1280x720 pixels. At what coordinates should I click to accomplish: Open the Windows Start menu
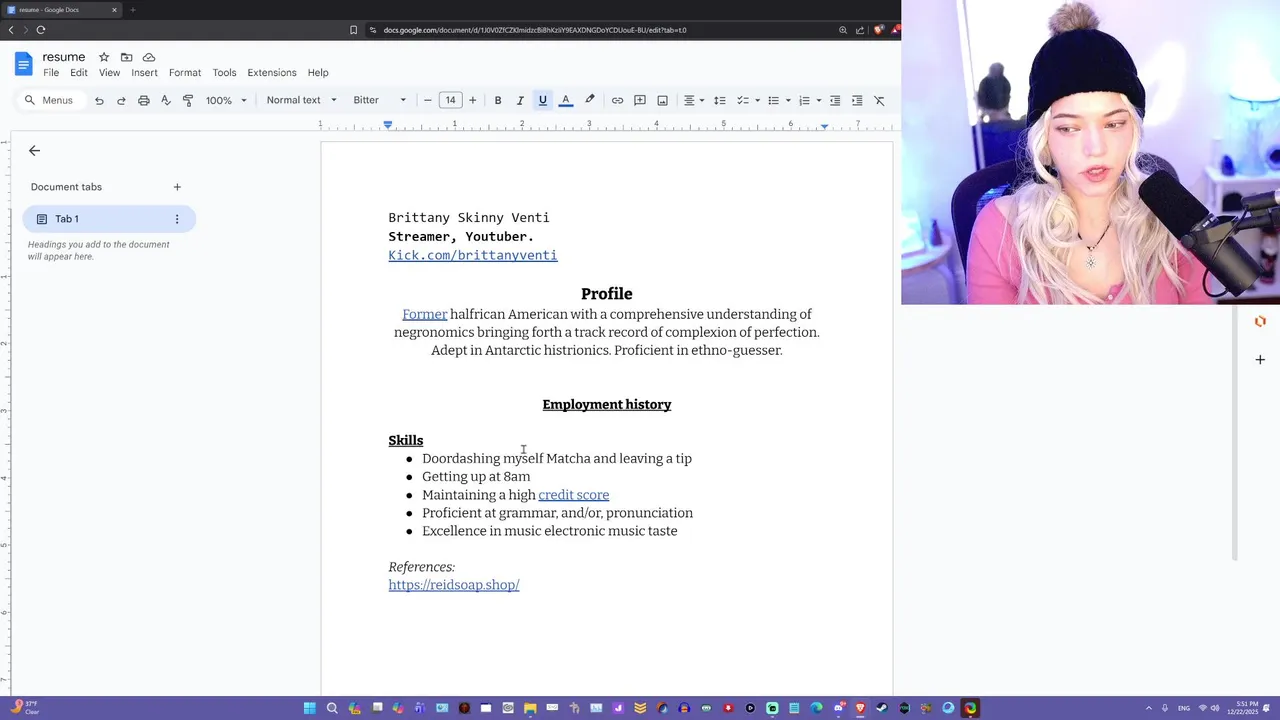[310, 708]
